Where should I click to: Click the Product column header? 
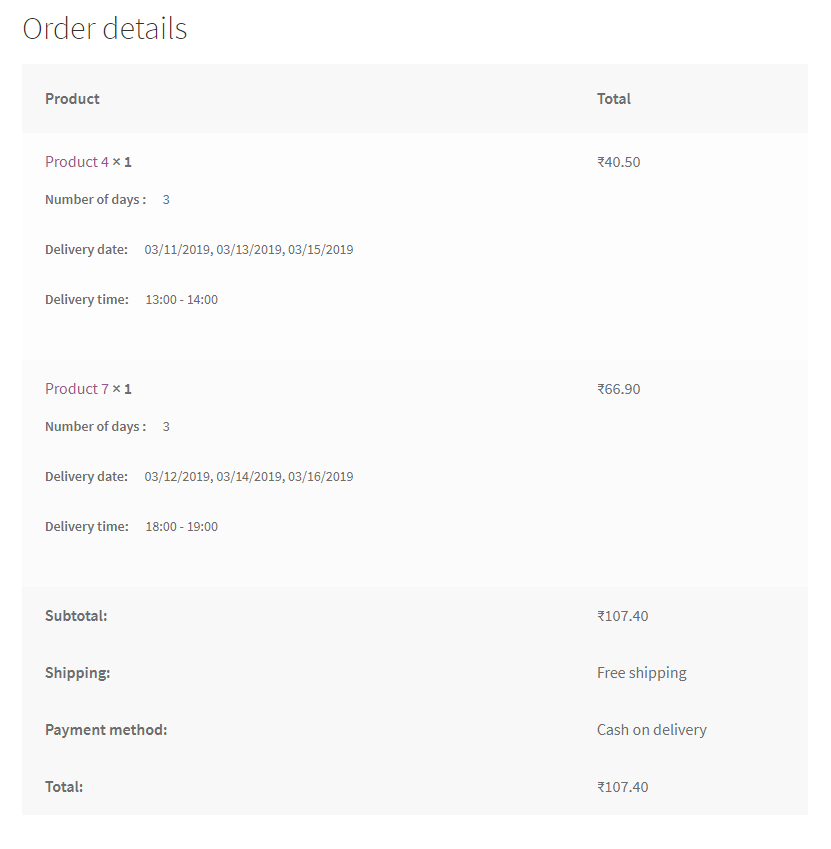(x=72, y=99)
